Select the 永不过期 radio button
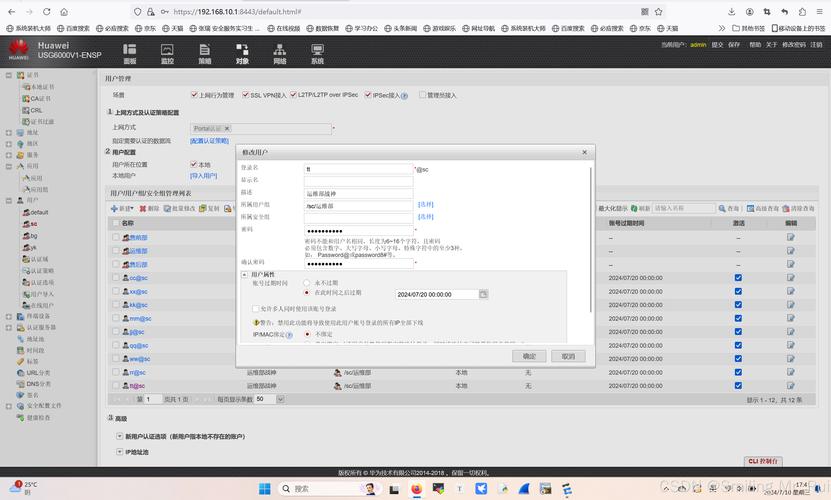Screen dimensions: 831x500 [306, 283]
